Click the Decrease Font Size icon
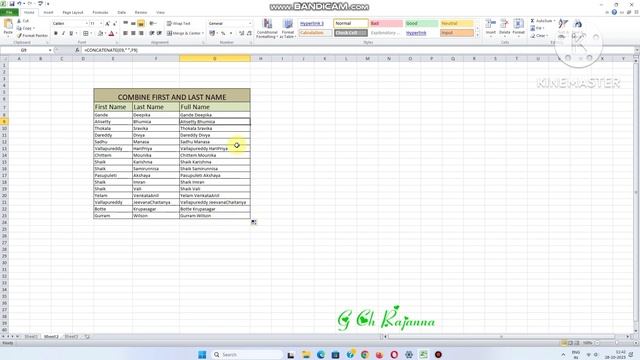640x360 pixels. tap(115, 24)
